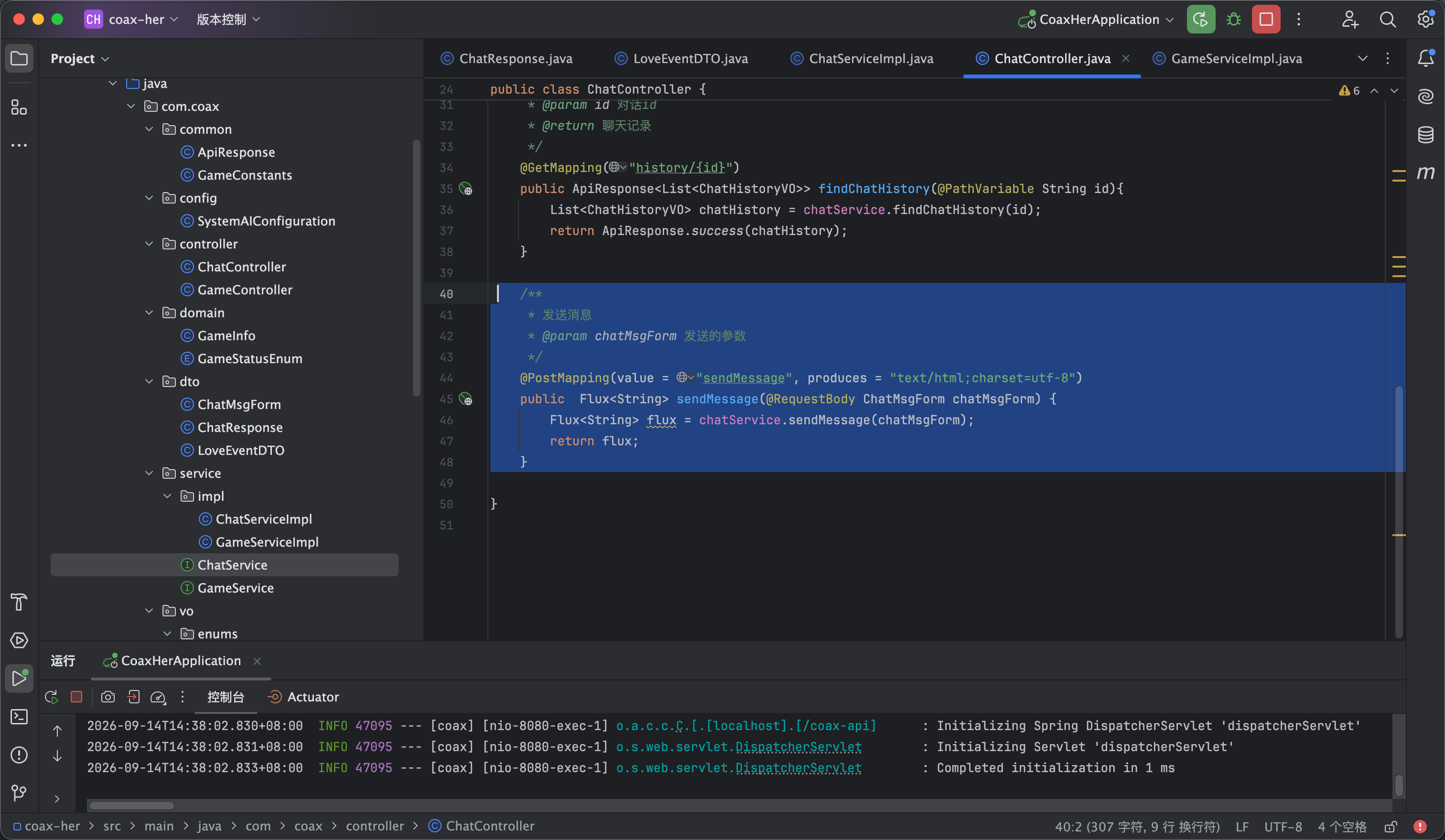Screen dimensions: 1445x840
Task: Open the CoaxHerApplication run configuration dropdown
Action: (x=1096, y=20)
